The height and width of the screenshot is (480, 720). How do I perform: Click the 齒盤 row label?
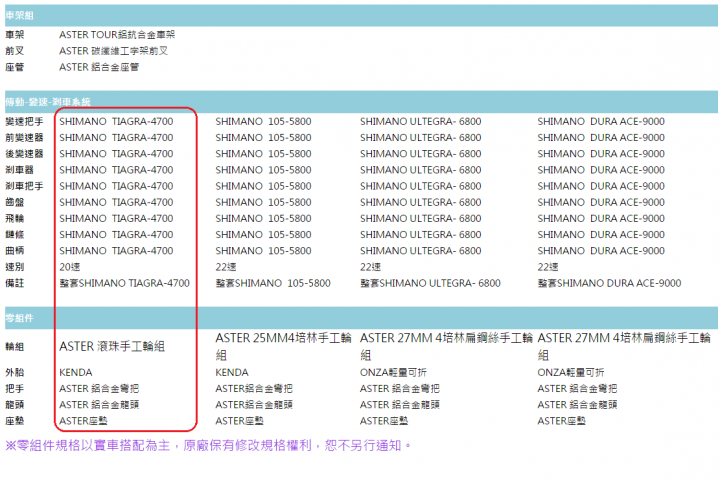pyautogui.click(x=15, y=202)
